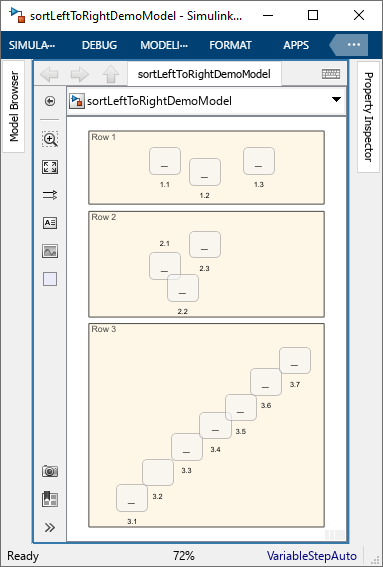The height and width of the screenshot is (567, 383).
Task: Click the Up to Parent arrow
Action: coord(111,74)
